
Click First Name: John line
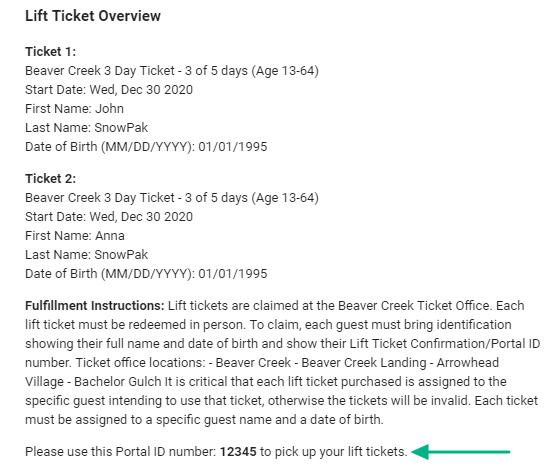point(74,109)
